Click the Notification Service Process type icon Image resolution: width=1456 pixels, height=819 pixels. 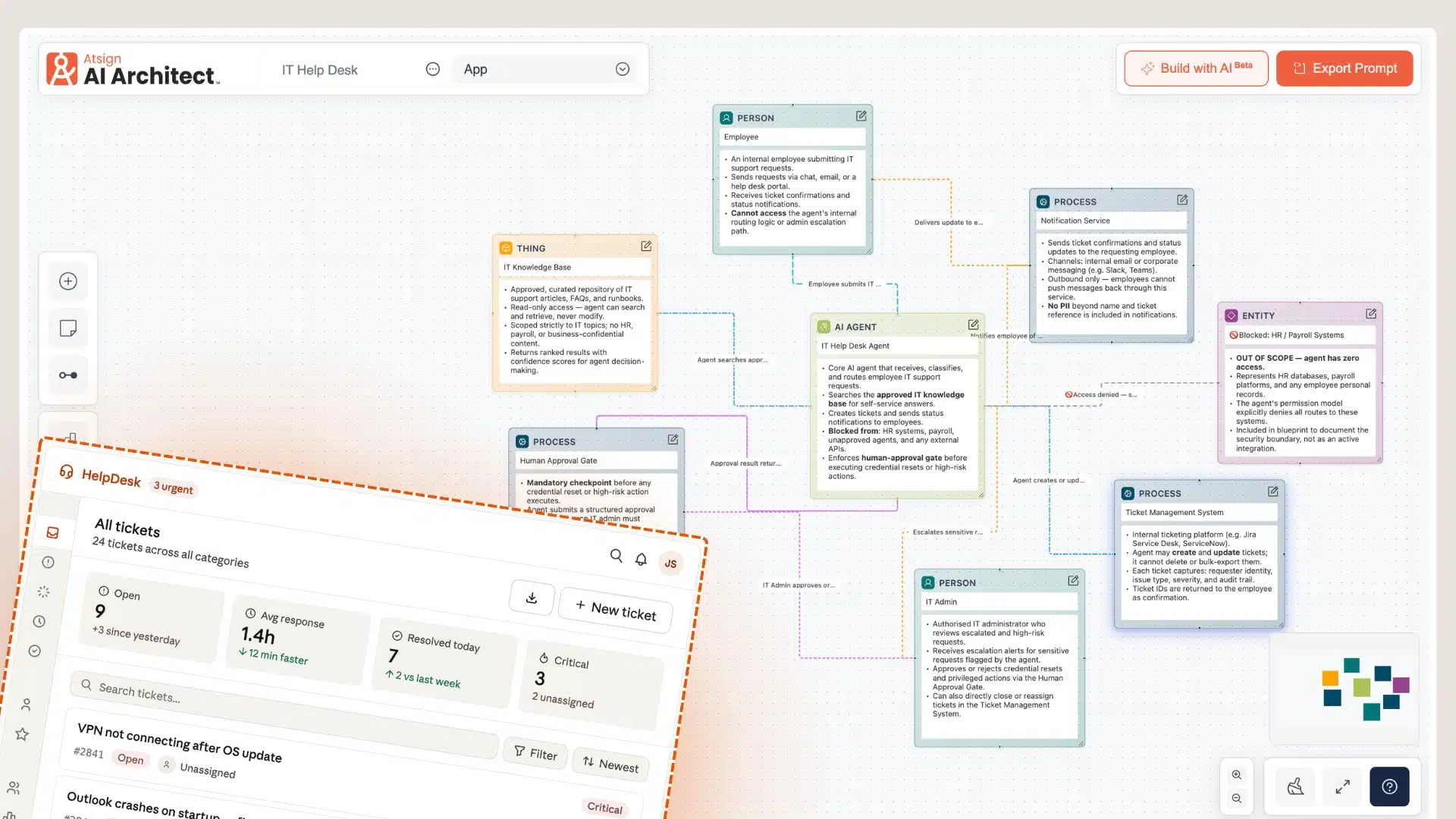tap(1043, 202)
